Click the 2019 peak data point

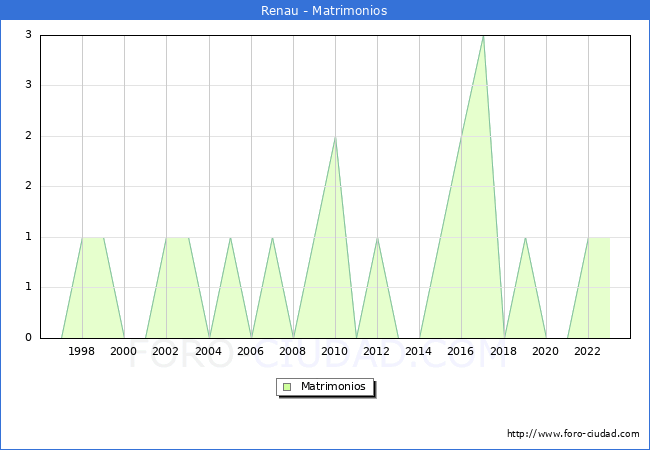click(525, 238)
